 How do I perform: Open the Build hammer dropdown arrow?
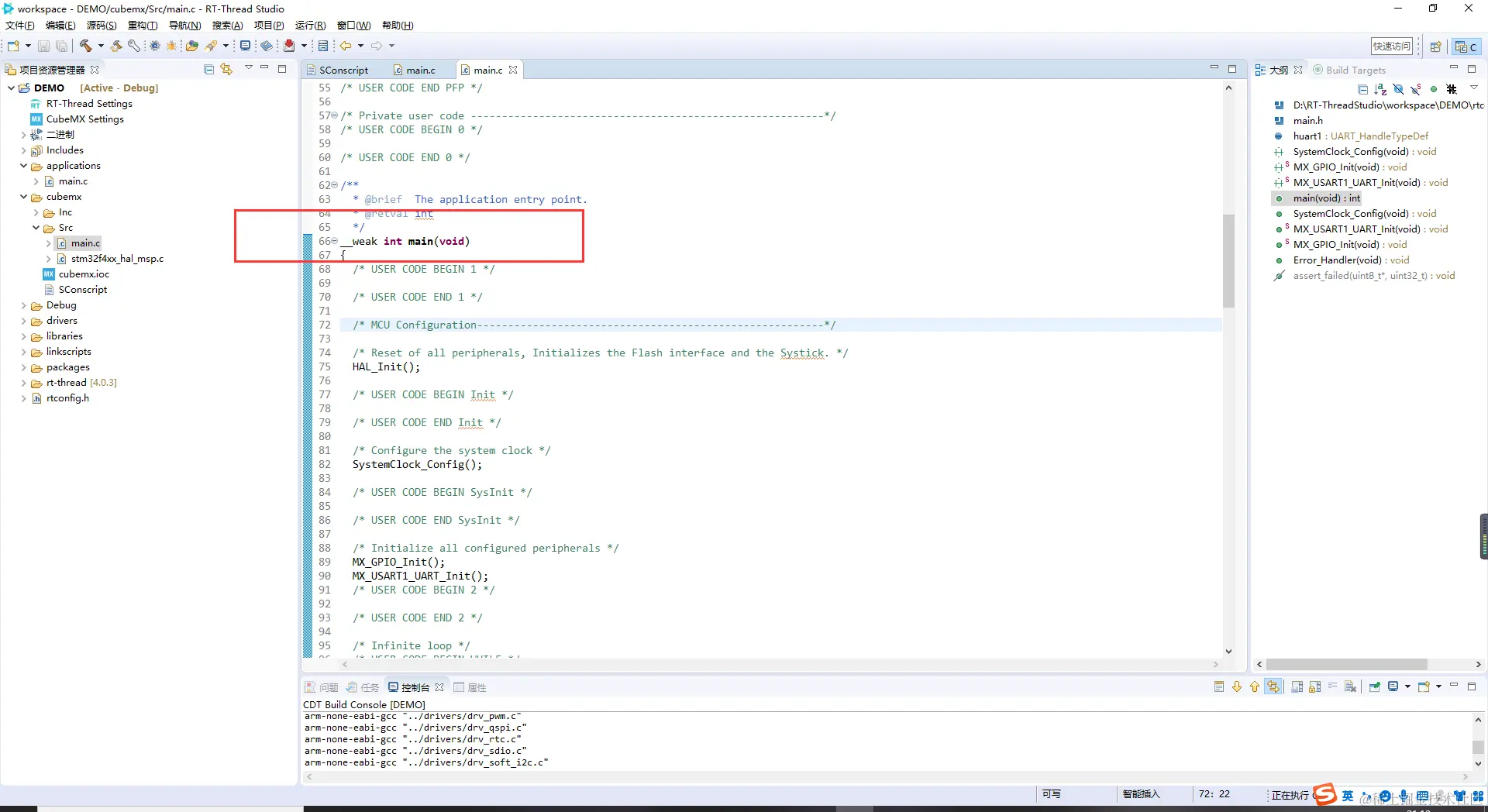101,46
